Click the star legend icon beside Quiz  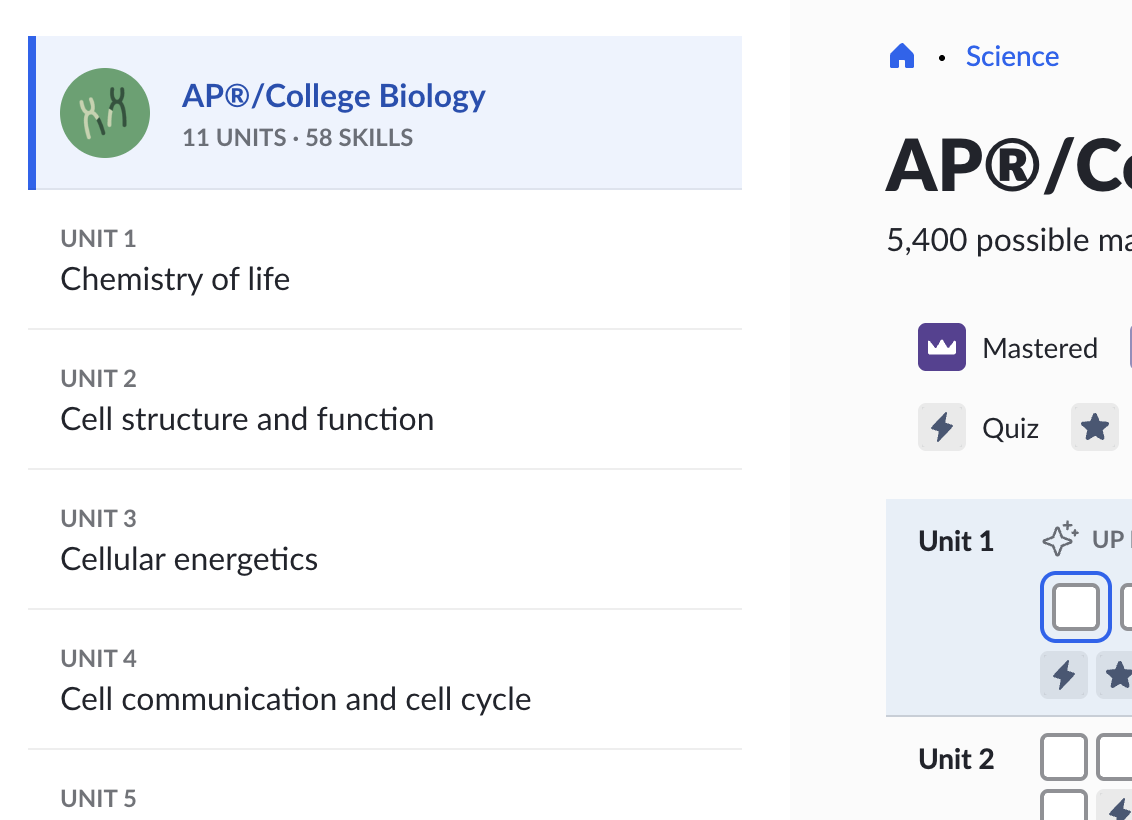(x=1095, y=428)
